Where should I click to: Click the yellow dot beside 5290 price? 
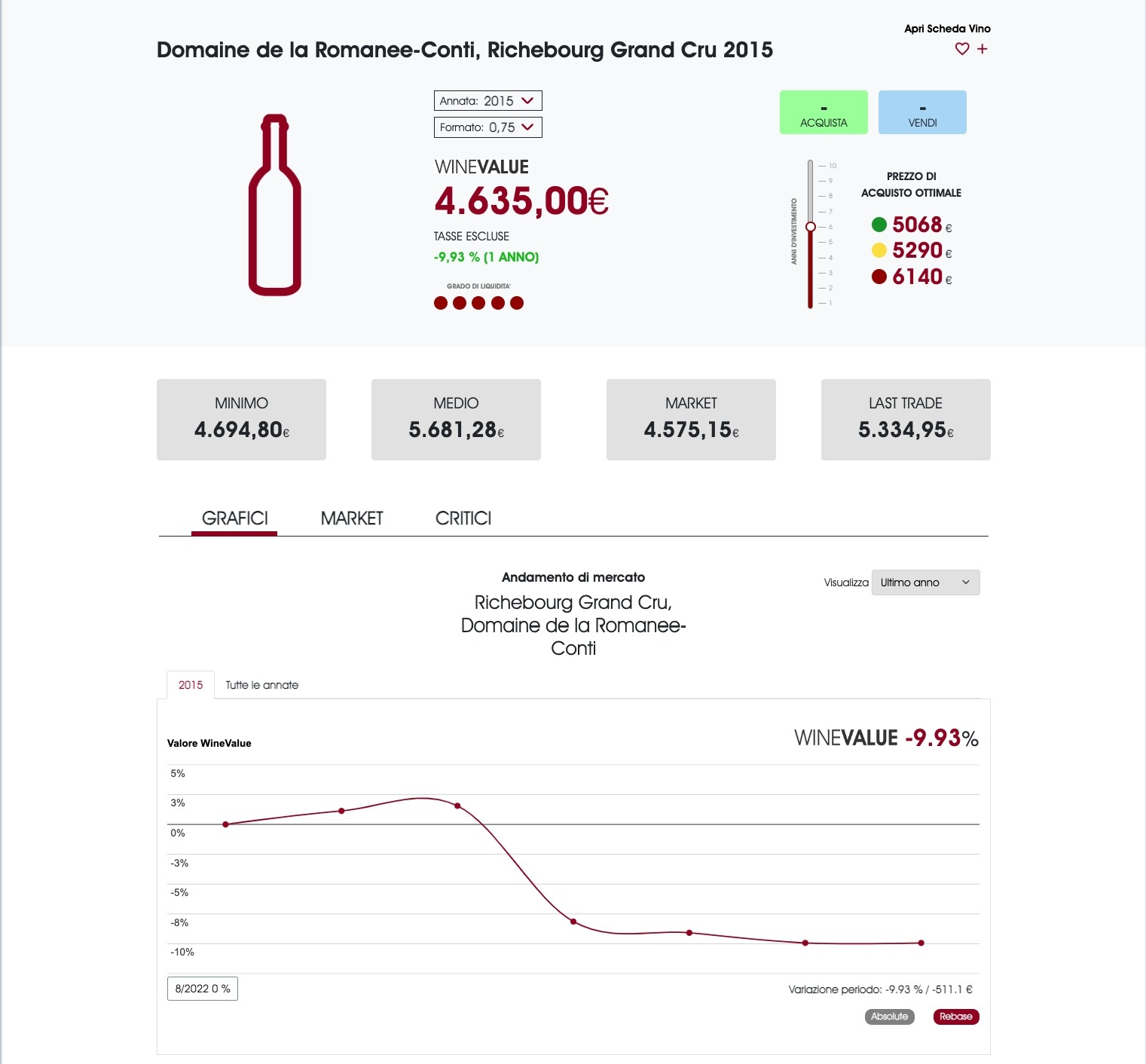point(879,250)
